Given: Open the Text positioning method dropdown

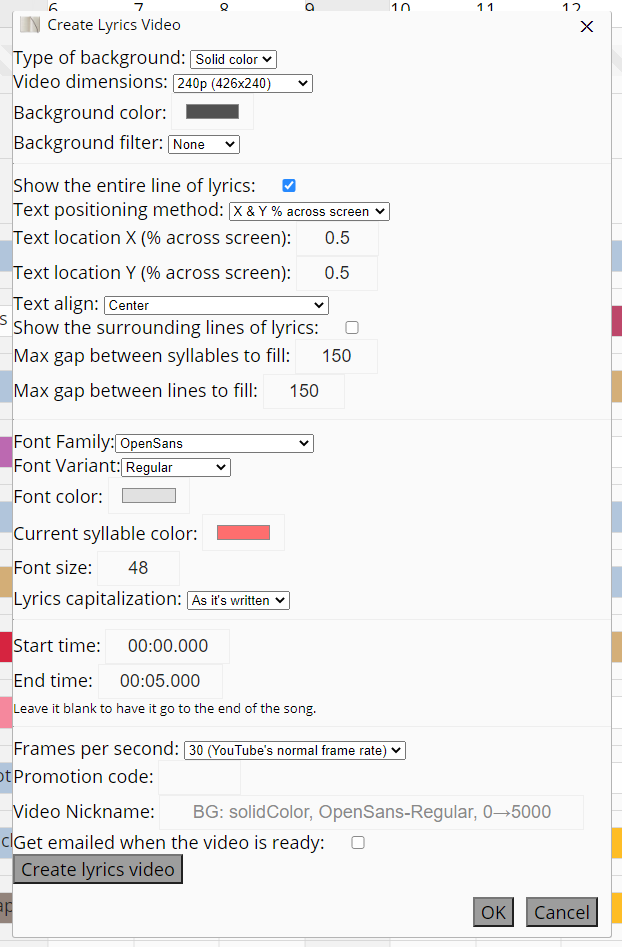Looking at the screenshot, I should pos(309,211).
